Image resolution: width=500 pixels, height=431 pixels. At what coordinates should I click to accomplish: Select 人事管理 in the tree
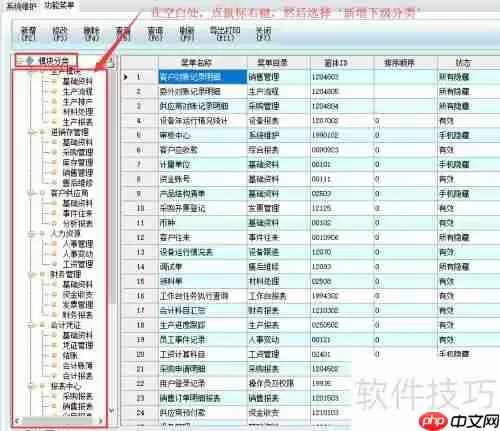click(x=78, y=244)
